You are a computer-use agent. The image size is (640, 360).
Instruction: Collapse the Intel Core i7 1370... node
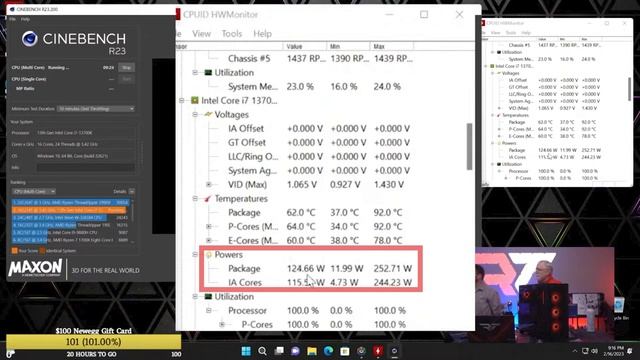[x=182, y=100]
